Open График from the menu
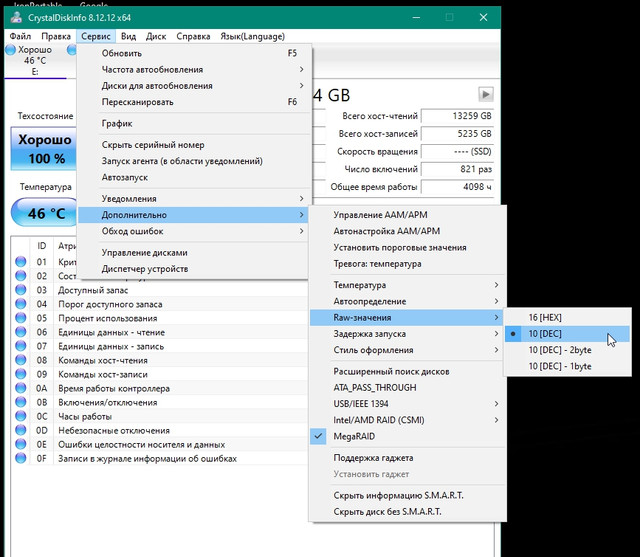The image size is (640, 557). click(193, 124)
